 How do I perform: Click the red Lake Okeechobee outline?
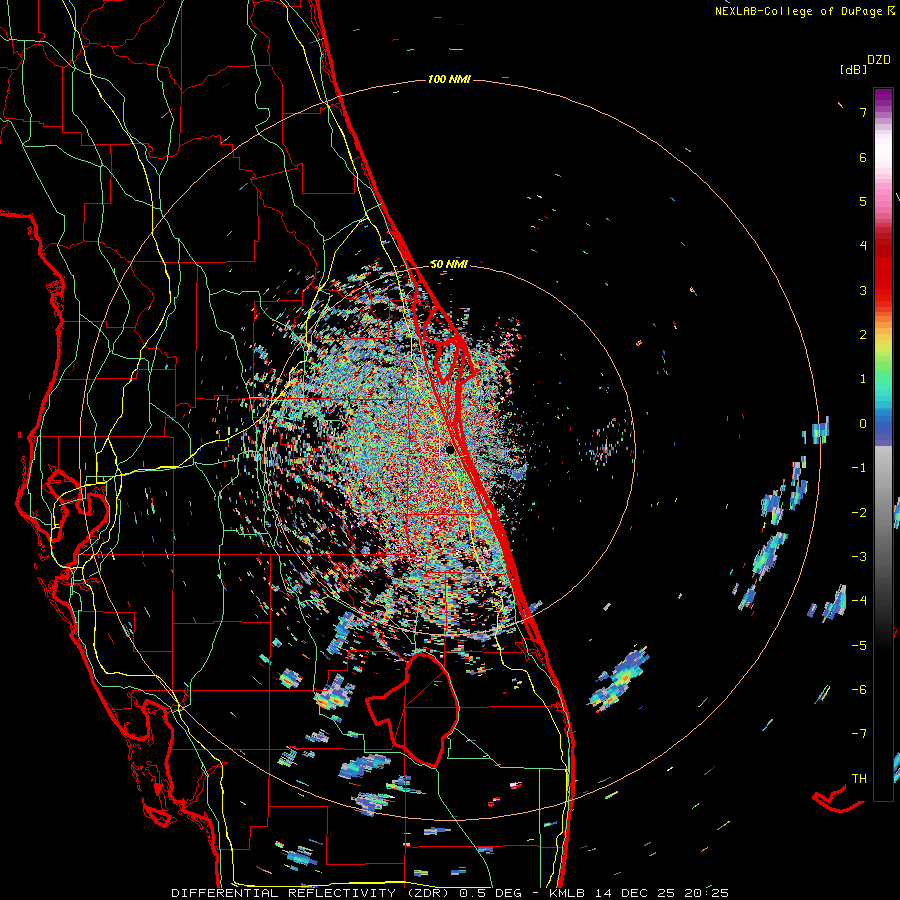(x=413, y=709)
